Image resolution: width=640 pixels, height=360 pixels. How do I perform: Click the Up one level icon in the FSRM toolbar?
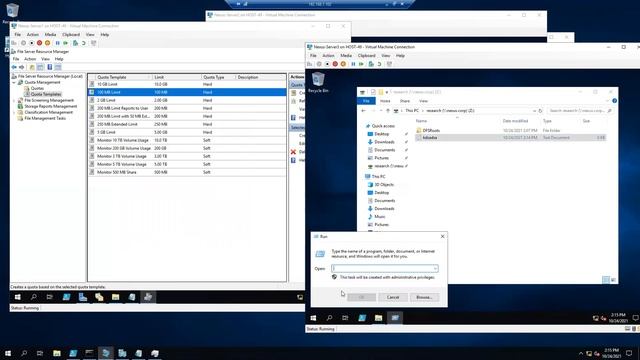tap(32, 67)
